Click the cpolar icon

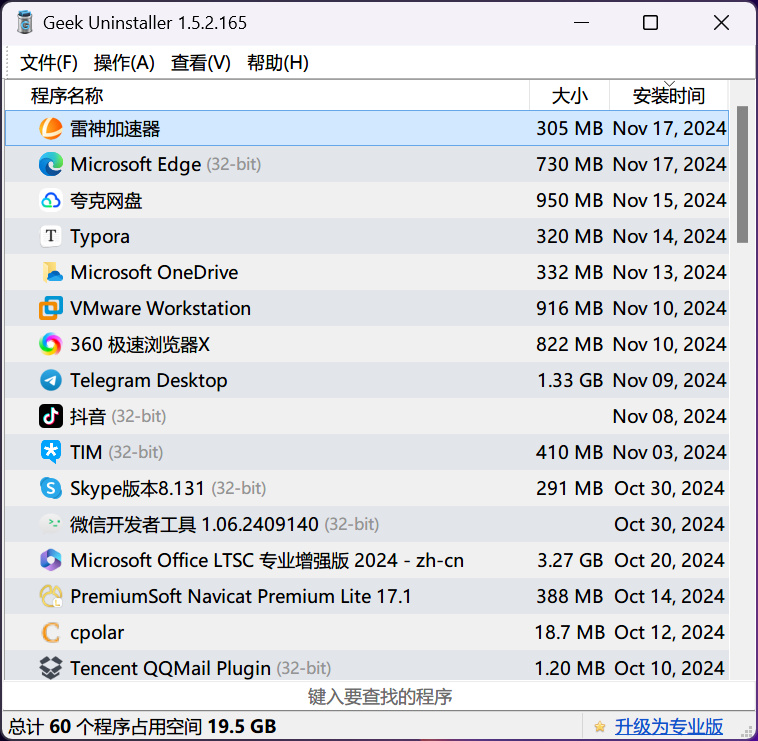coord(51,632)
